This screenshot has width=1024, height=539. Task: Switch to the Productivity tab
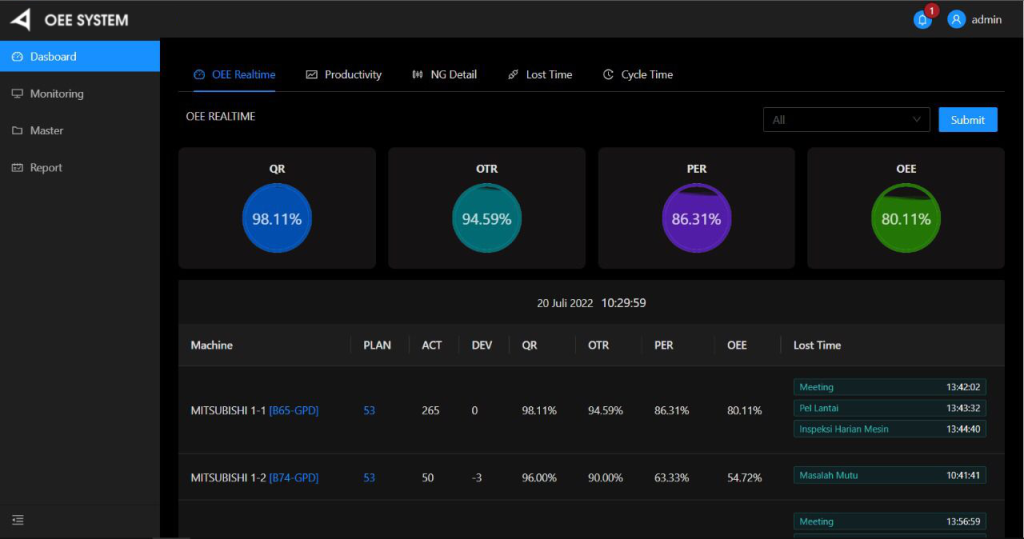(343, 75)
